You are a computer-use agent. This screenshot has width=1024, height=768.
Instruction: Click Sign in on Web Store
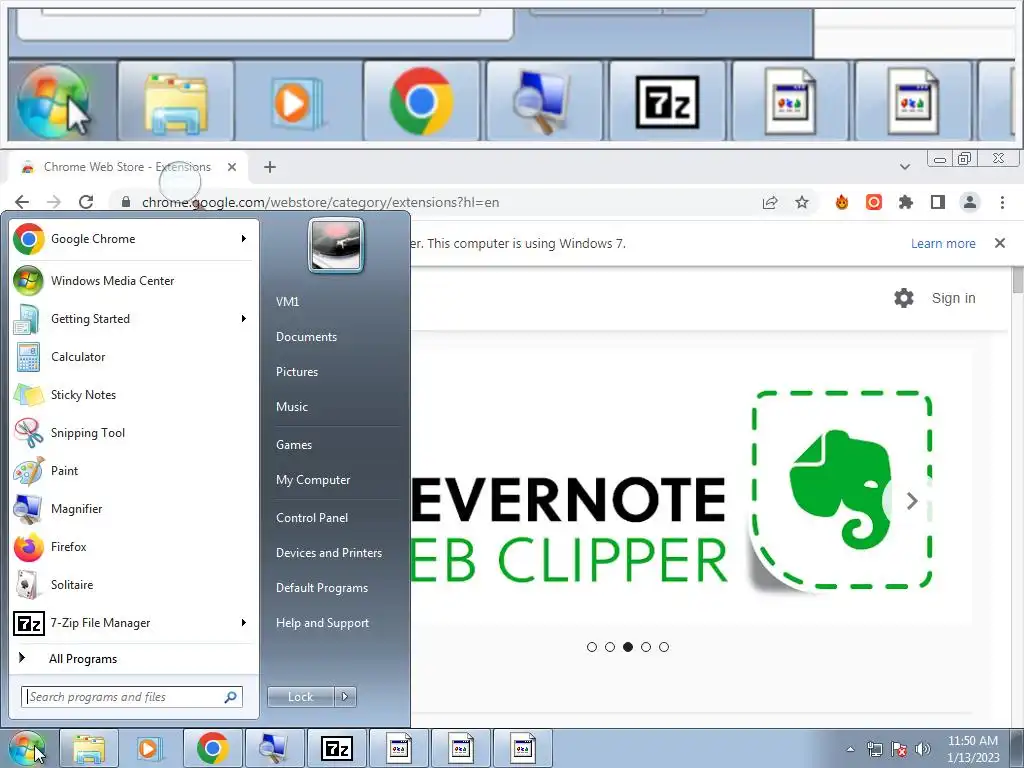pyautogui.click(x=953, y=298)
